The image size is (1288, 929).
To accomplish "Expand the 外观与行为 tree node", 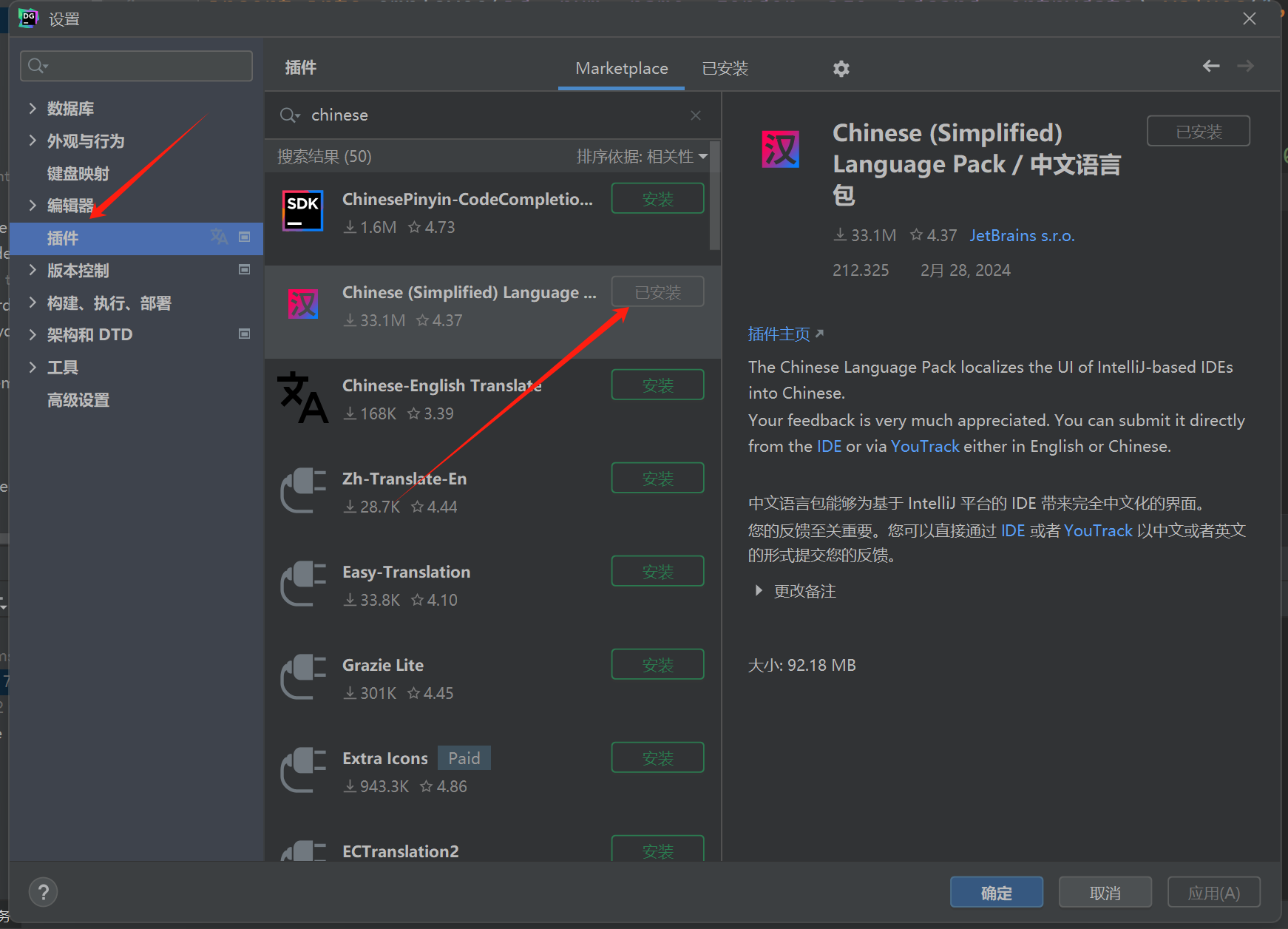I will [33, 141].
